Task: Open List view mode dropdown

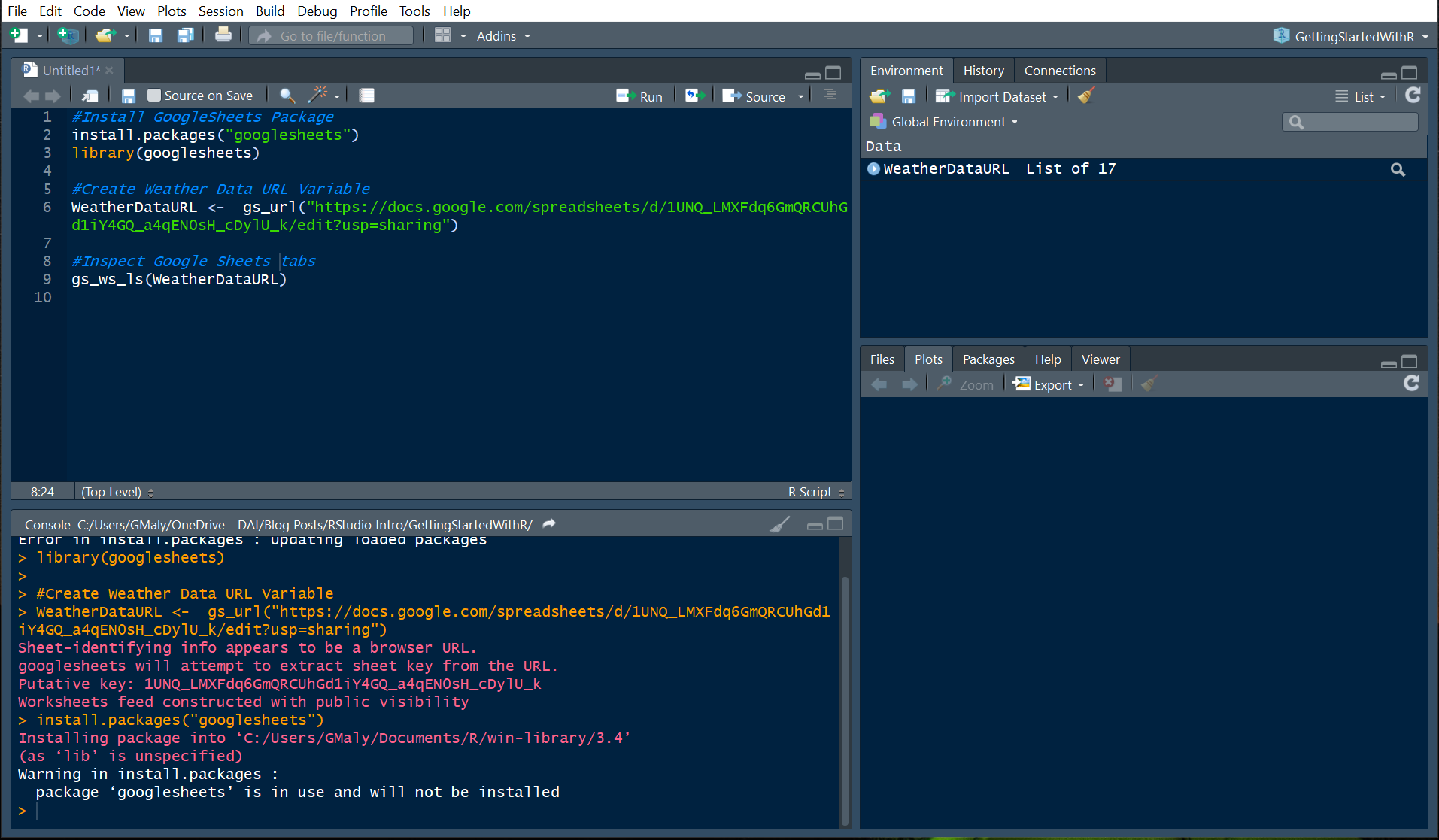Action: click(x=1360, y=96)
